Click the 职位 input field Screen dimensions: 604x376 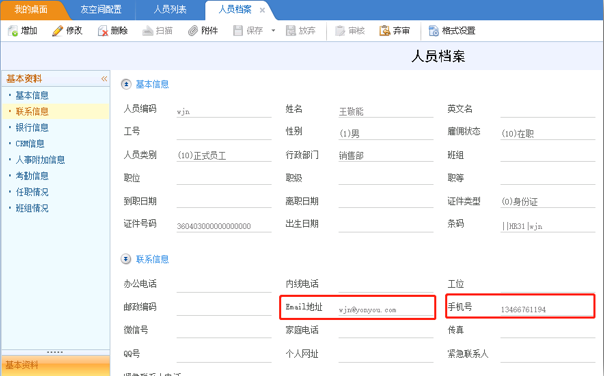point(224,178)
